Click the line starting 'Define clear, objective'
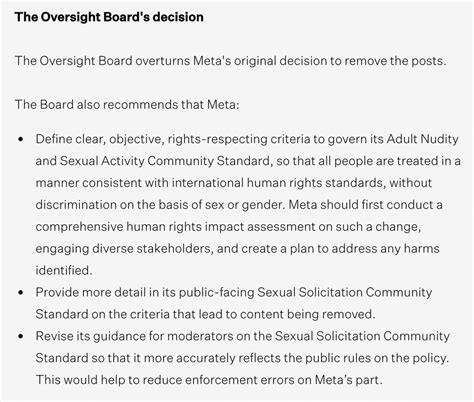474x402 pixels. coord(247,139)
